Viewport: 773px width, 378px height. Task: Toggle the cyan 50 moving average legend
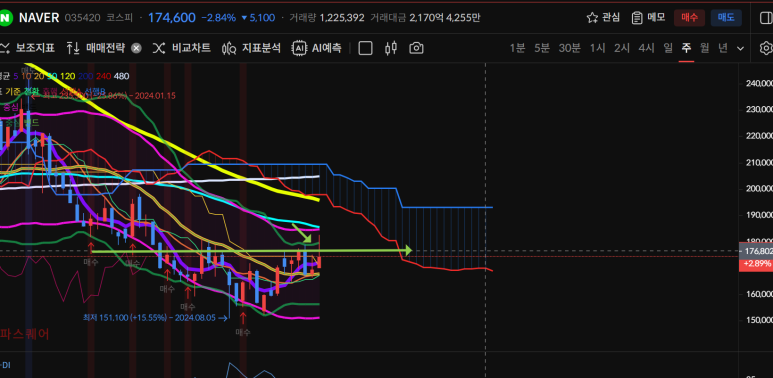point(51,76)
